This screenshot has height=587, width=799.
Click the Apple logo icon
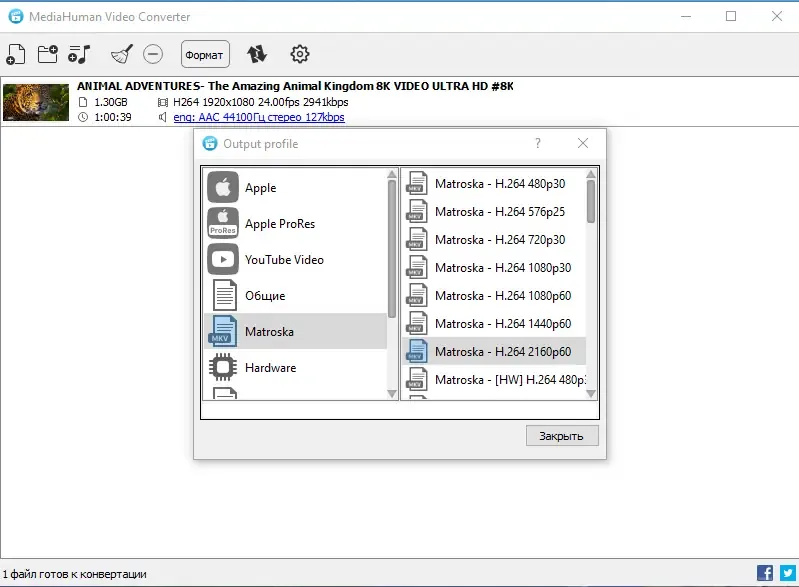point(223,188)
